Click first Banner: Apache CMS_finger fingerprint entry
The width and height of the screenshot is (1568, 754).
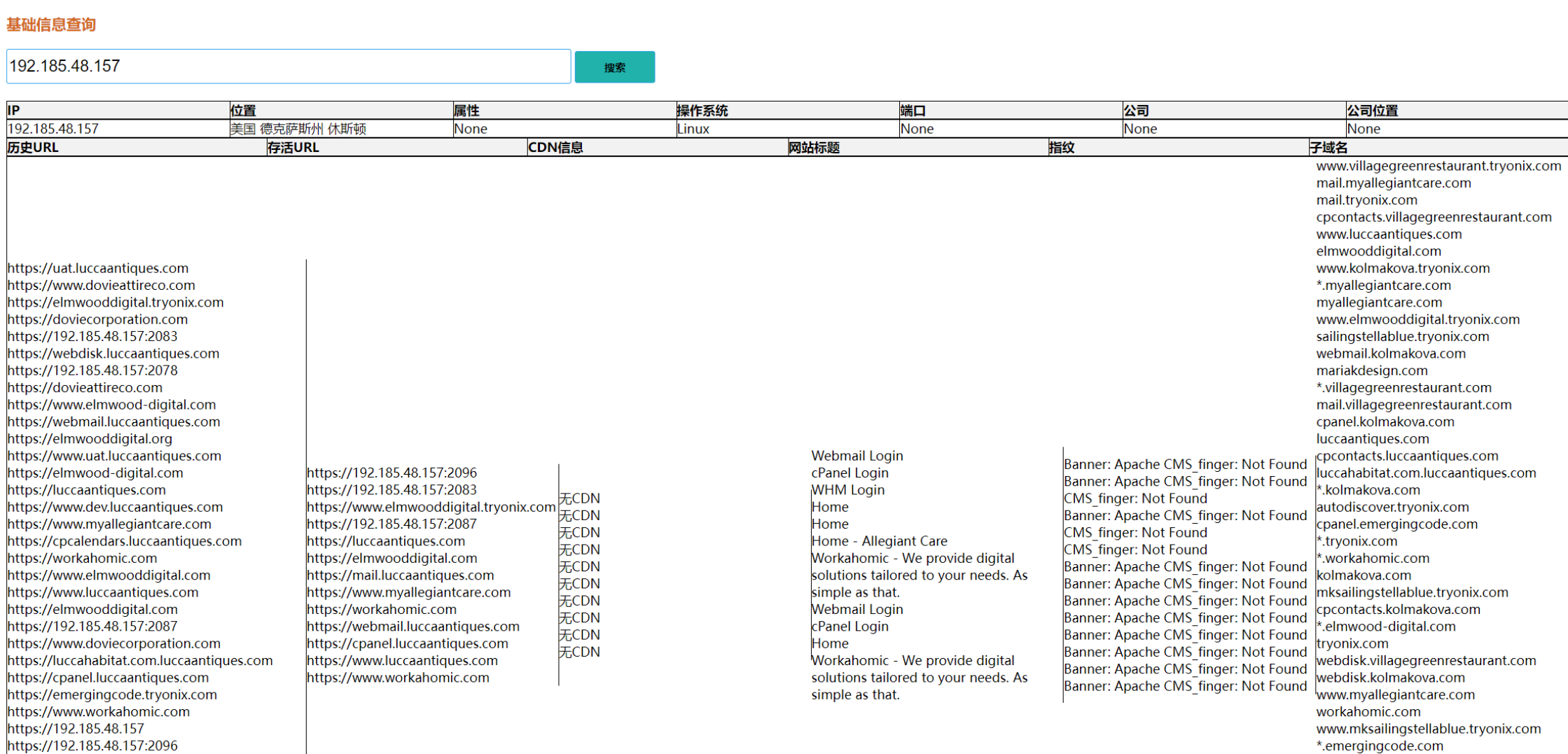[1186, 464]
